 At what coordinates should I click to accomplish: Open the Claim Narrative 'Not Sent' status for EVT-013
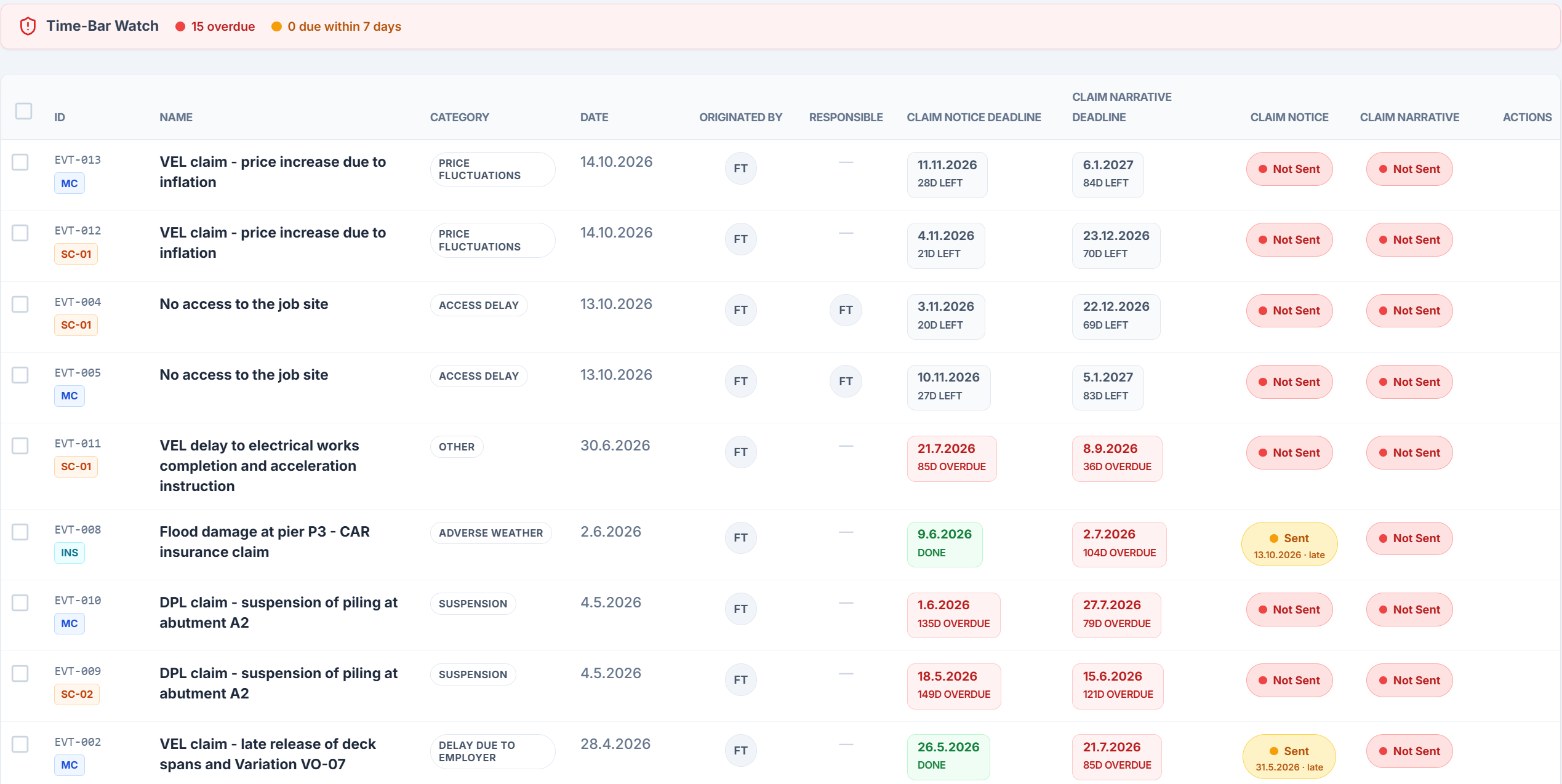1409,169
